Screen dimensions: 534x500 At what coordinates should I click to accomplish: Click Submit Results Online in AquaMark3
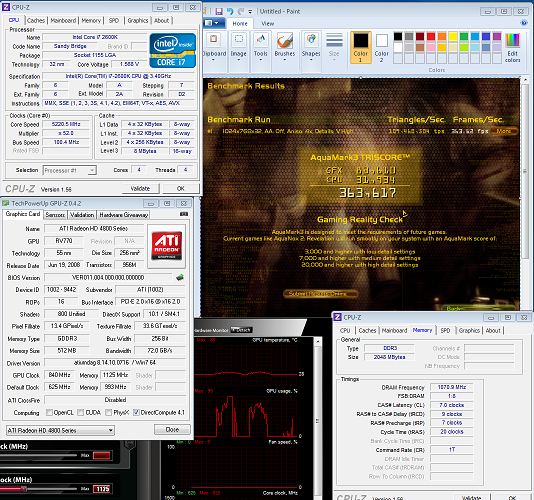(320, 294)
